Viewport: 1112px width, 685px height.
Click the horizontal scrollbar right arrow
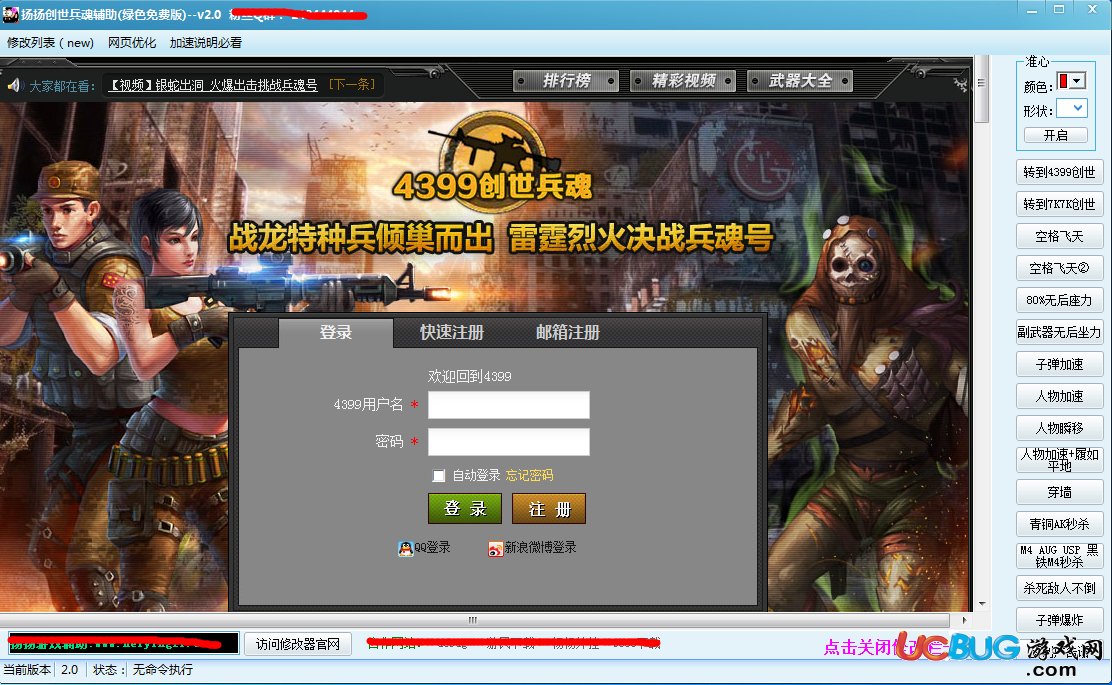(964, 620)
